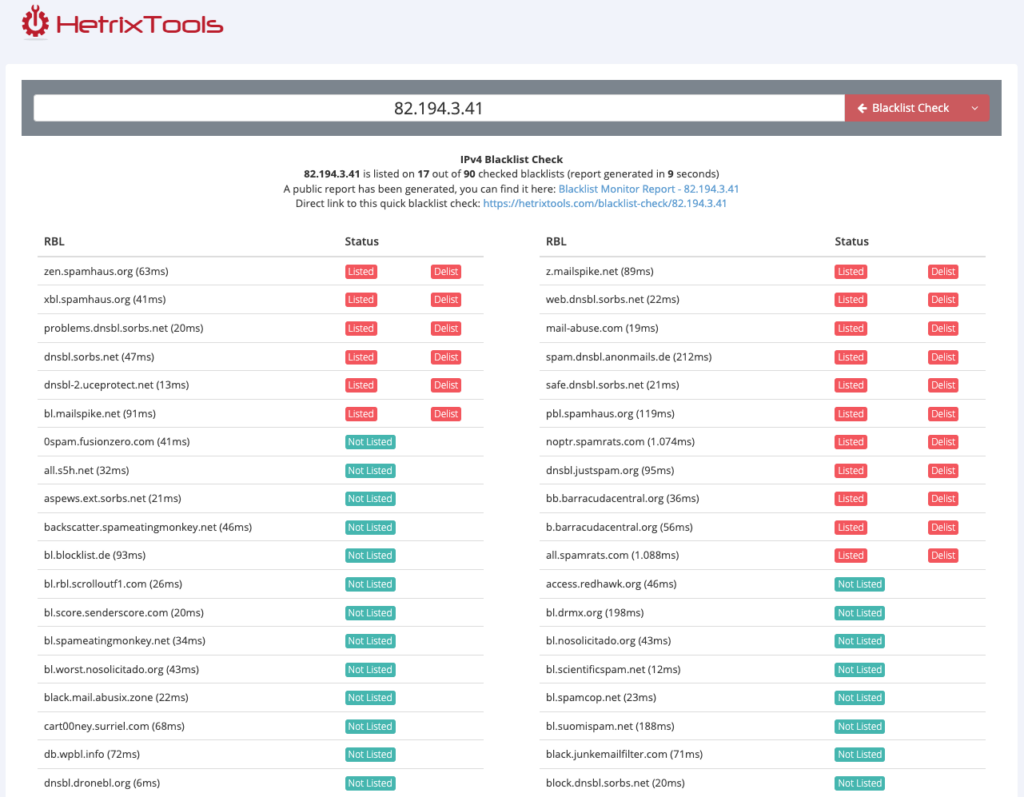Click the HetrixTools logo
The height and width of the screenshot is (797, 1024).
pos(122,24)
